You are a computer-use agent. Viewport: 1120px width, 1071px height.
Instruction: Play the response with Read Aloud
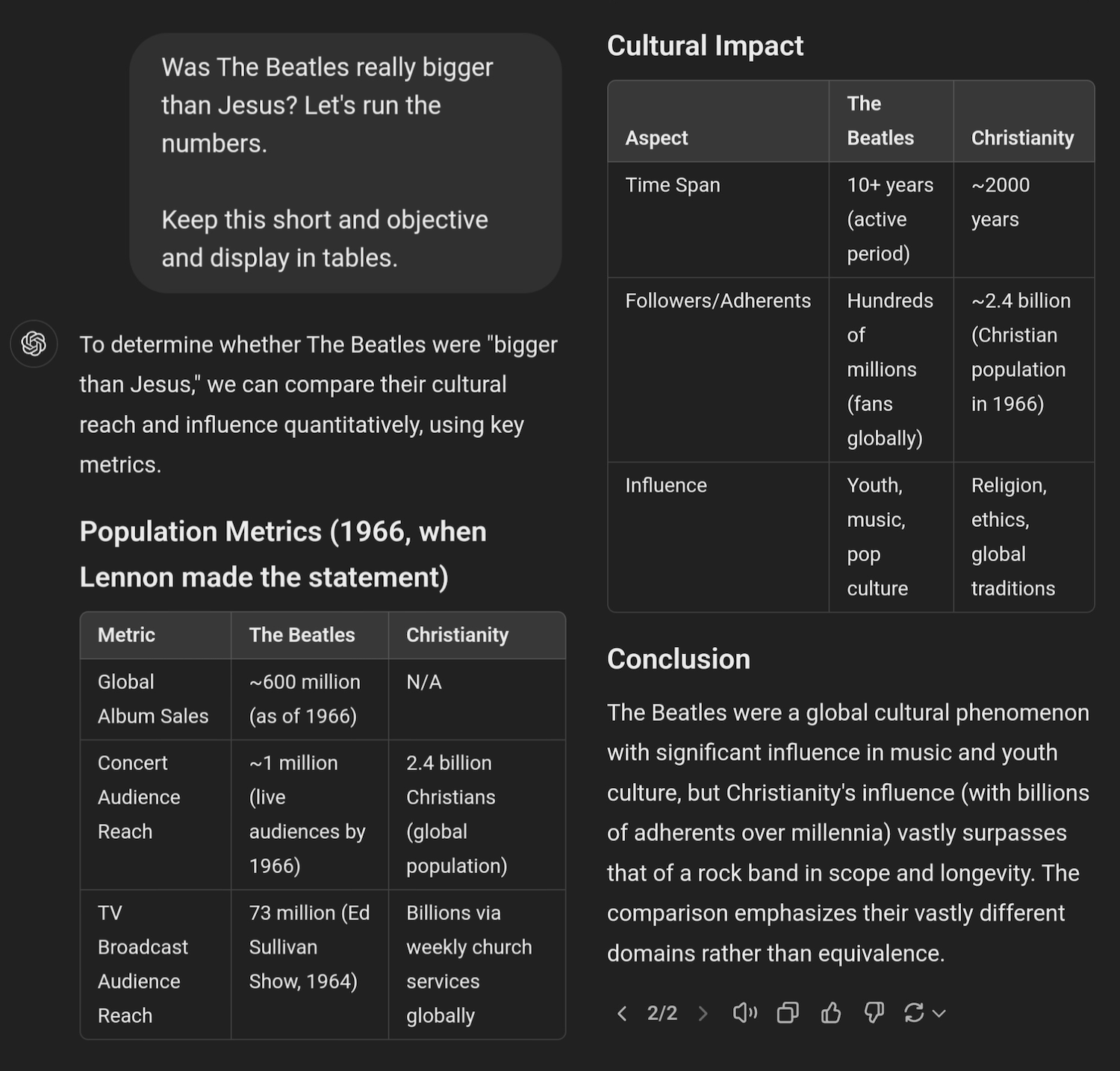pyautogui.click(x=744, y=1013)
